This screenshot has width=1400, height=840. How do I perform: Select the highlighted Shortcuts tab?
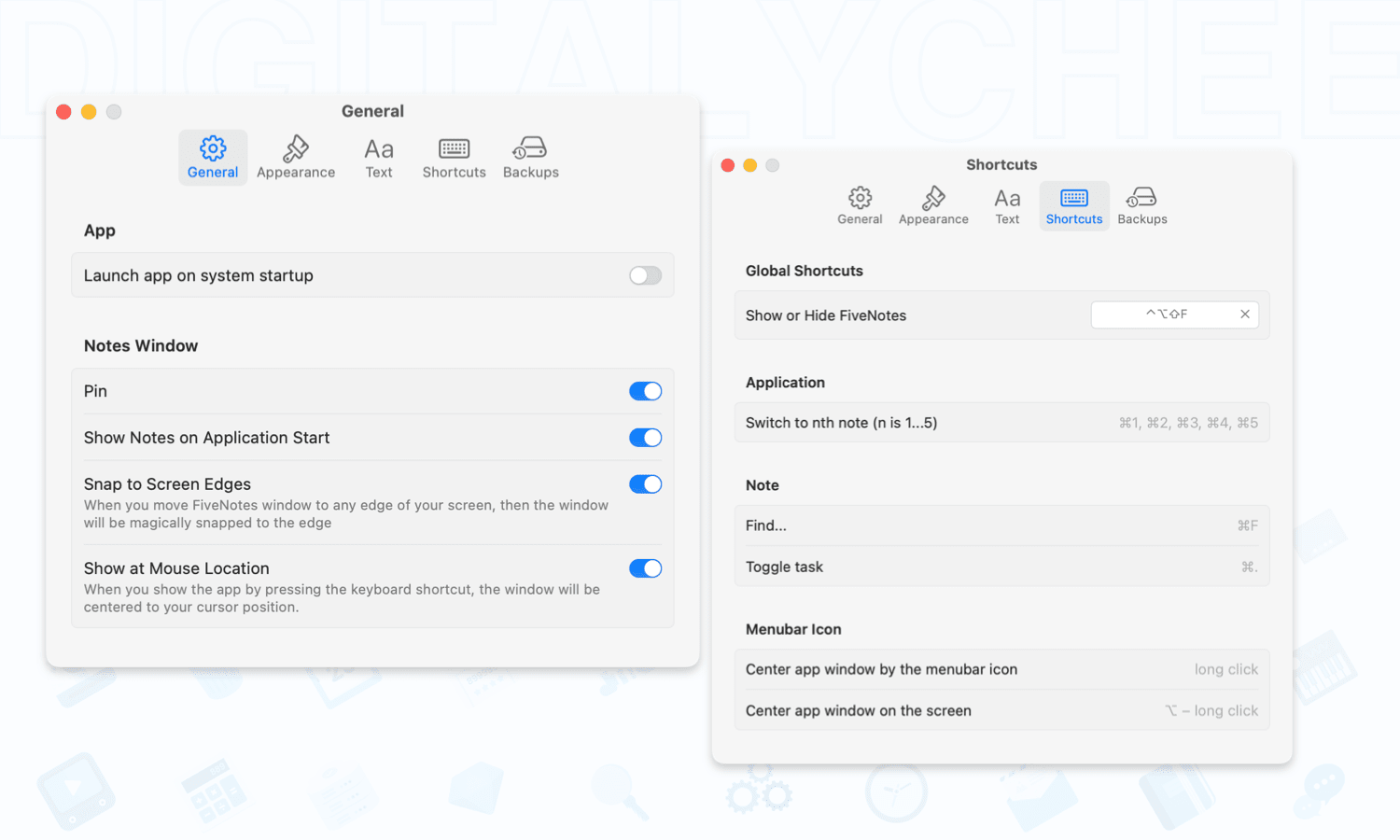tap(1073, 205)
